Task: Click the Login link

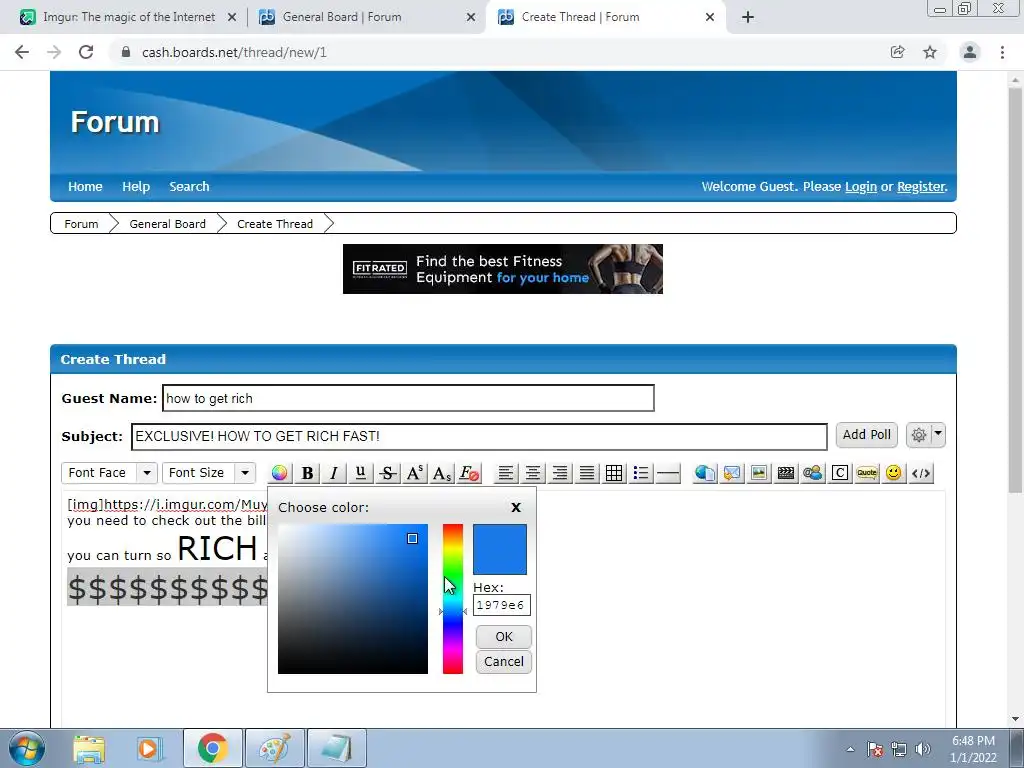Action: [x=861, y=187]
